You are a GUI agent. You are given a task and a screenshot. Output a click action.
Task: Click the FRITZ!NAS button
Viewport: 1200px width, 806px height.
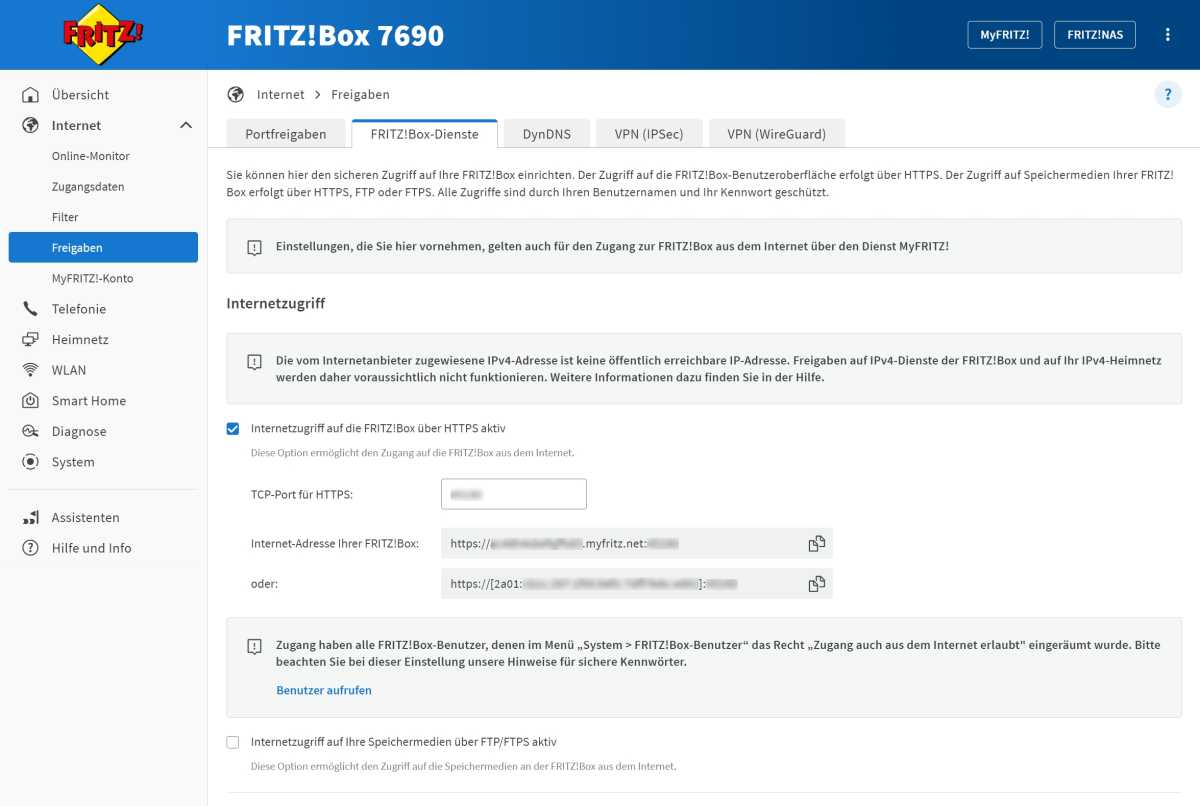(1095, 35)
